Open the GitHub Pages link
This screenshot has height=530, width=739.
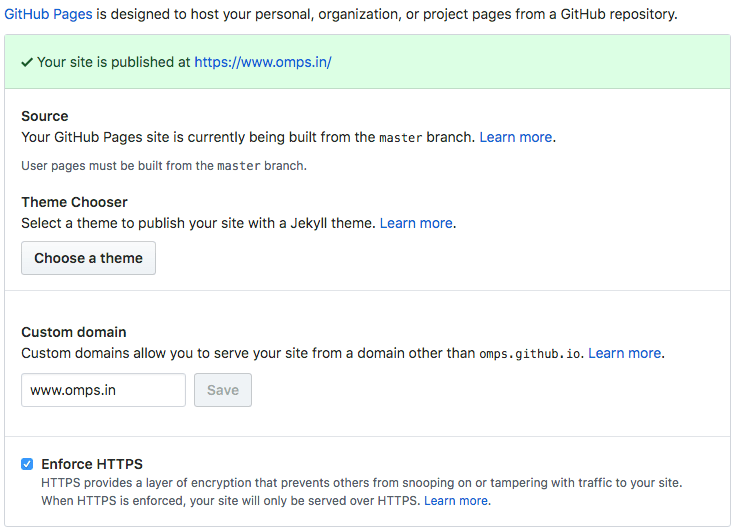click(48, 14)
